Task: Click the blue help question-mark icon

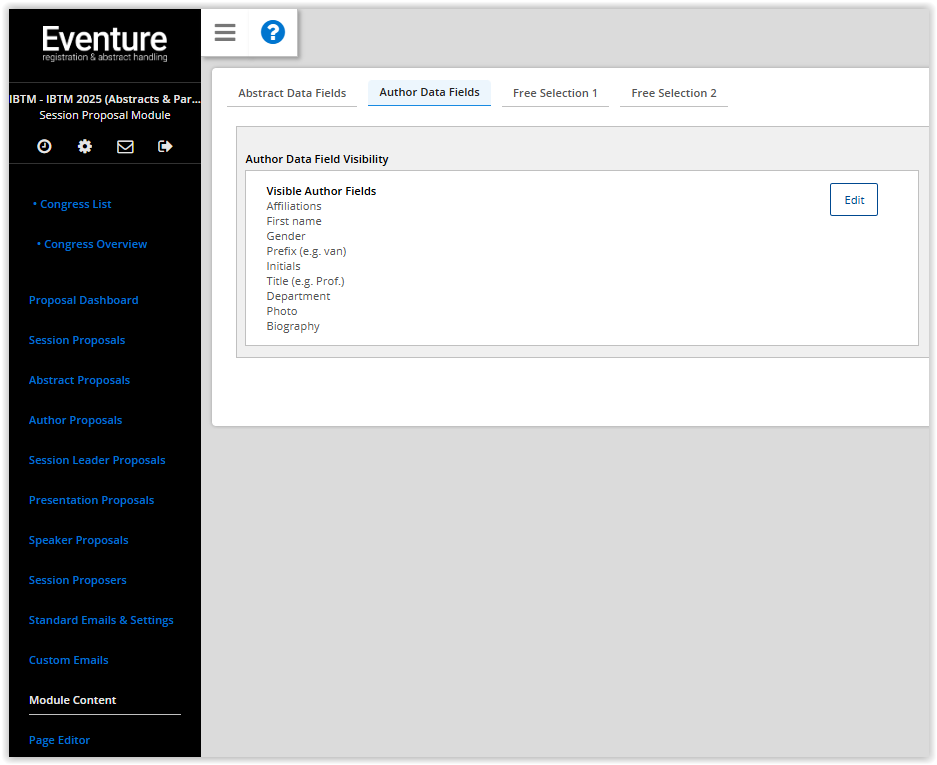Action: point(272,32)
